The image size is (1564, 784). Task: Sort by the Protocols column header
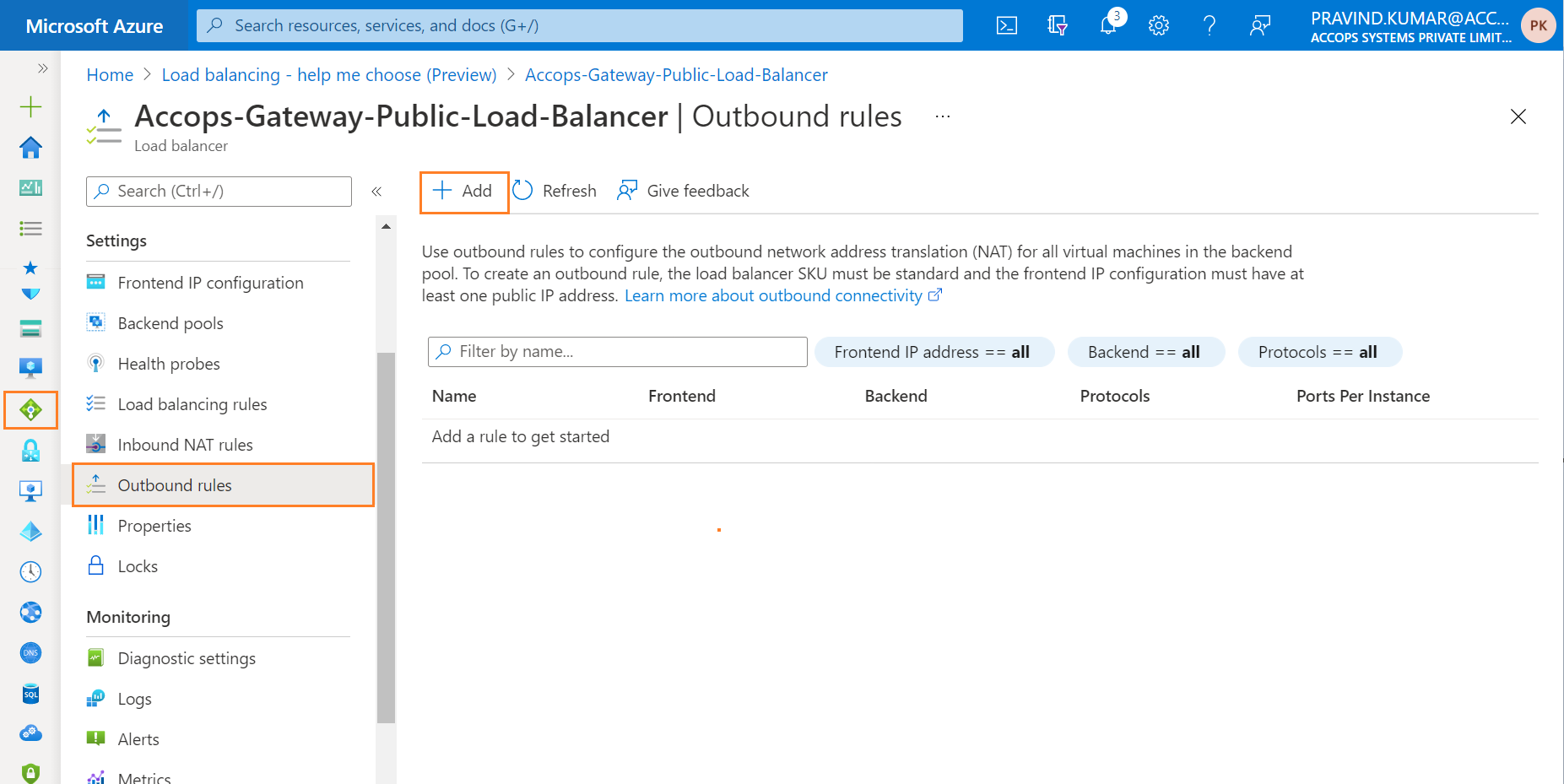(1115, 397)
